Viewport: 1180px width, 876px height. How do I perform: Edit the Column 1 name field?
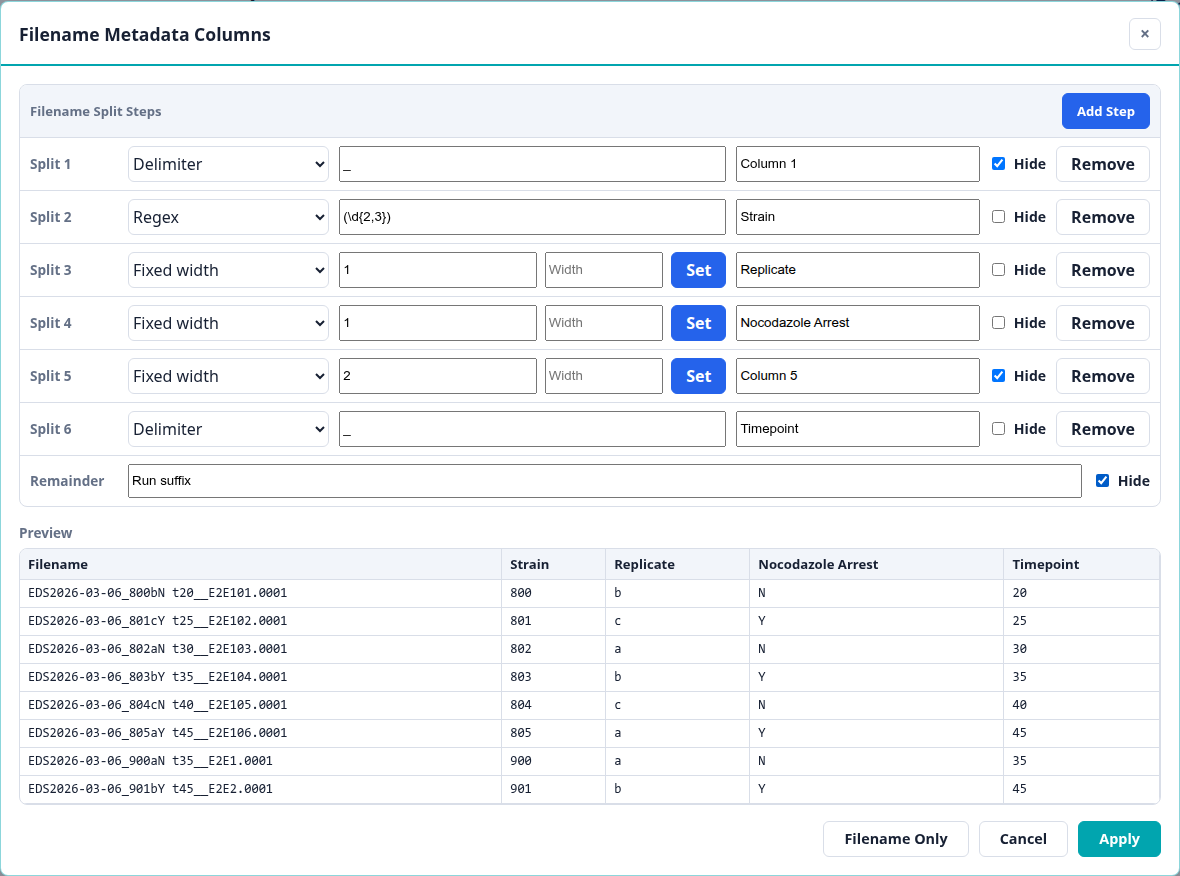[x=857, y=164]
